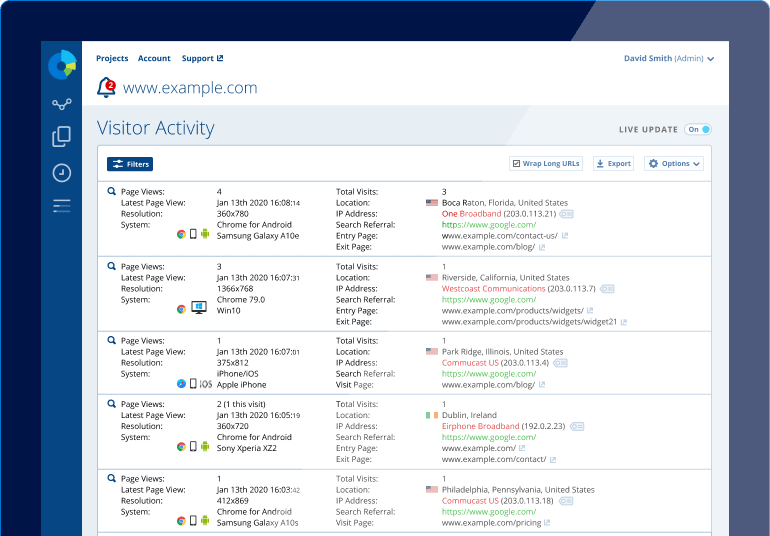Open the Filters button
The image size is (770, 536).
(130, 164)
